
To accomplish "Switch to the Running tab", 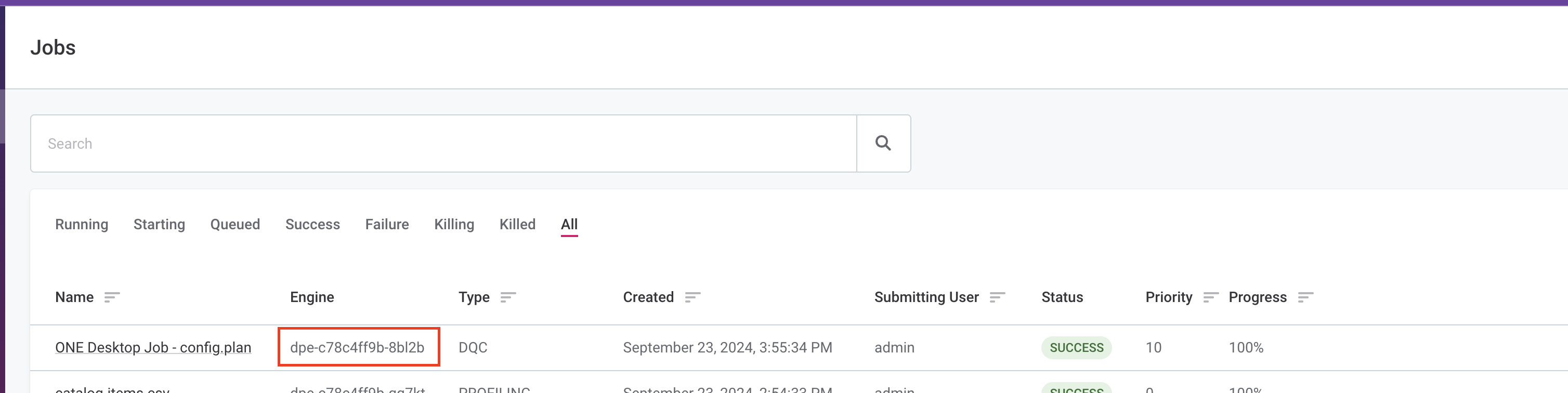I will (x=82, y=225).
